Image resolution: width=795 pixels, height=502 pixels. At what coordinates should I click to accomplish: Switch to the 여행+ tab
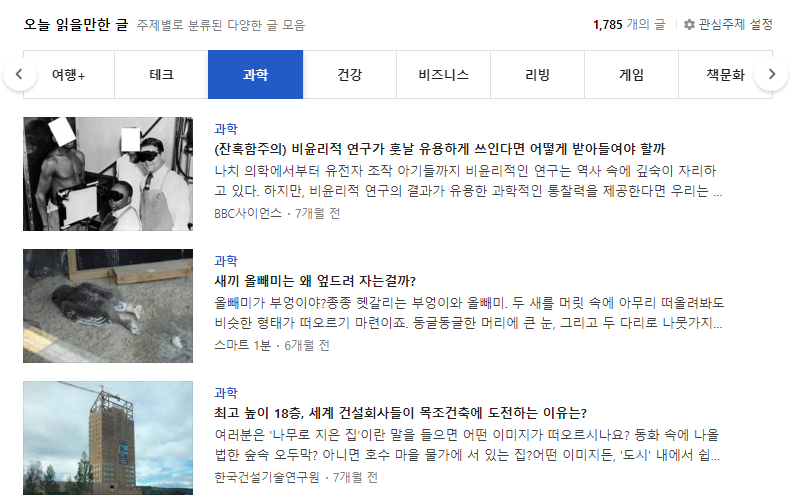coord(68,75)
